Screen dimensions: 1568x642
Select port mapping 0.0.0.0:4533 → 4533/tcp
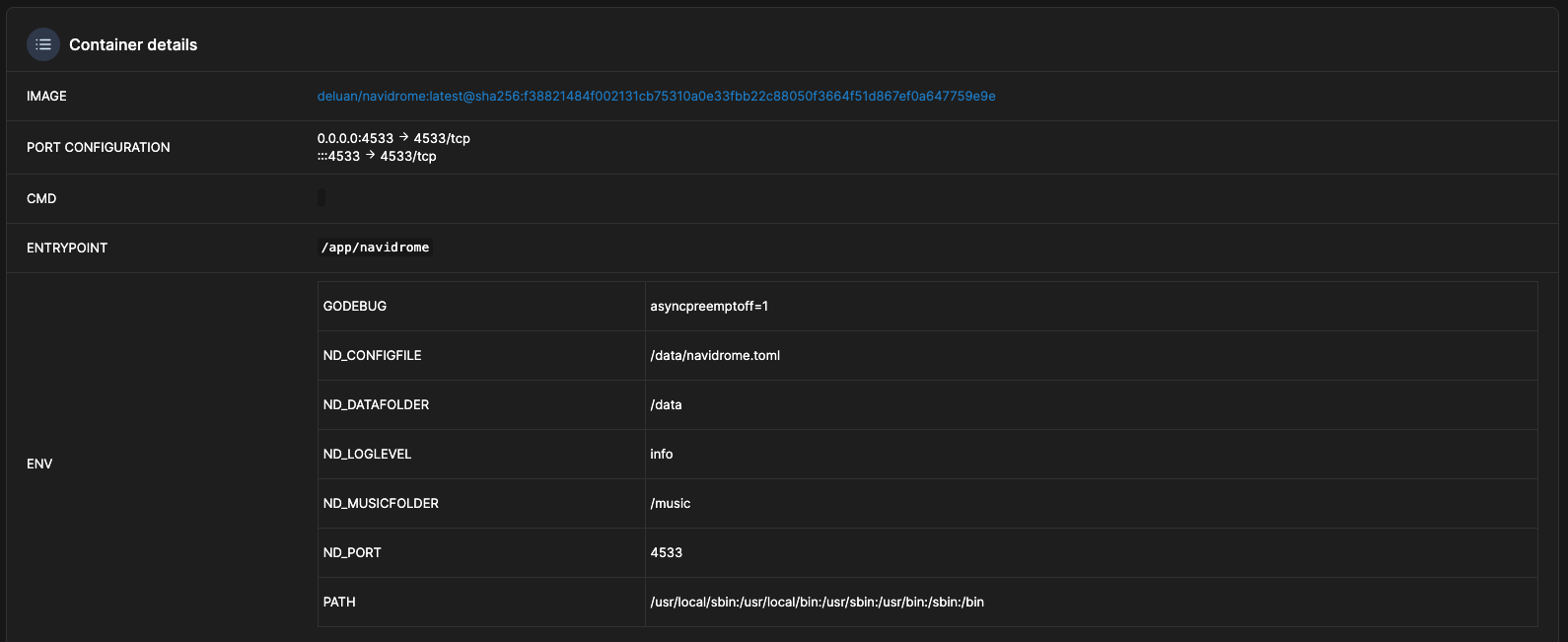tap(393, 138)
